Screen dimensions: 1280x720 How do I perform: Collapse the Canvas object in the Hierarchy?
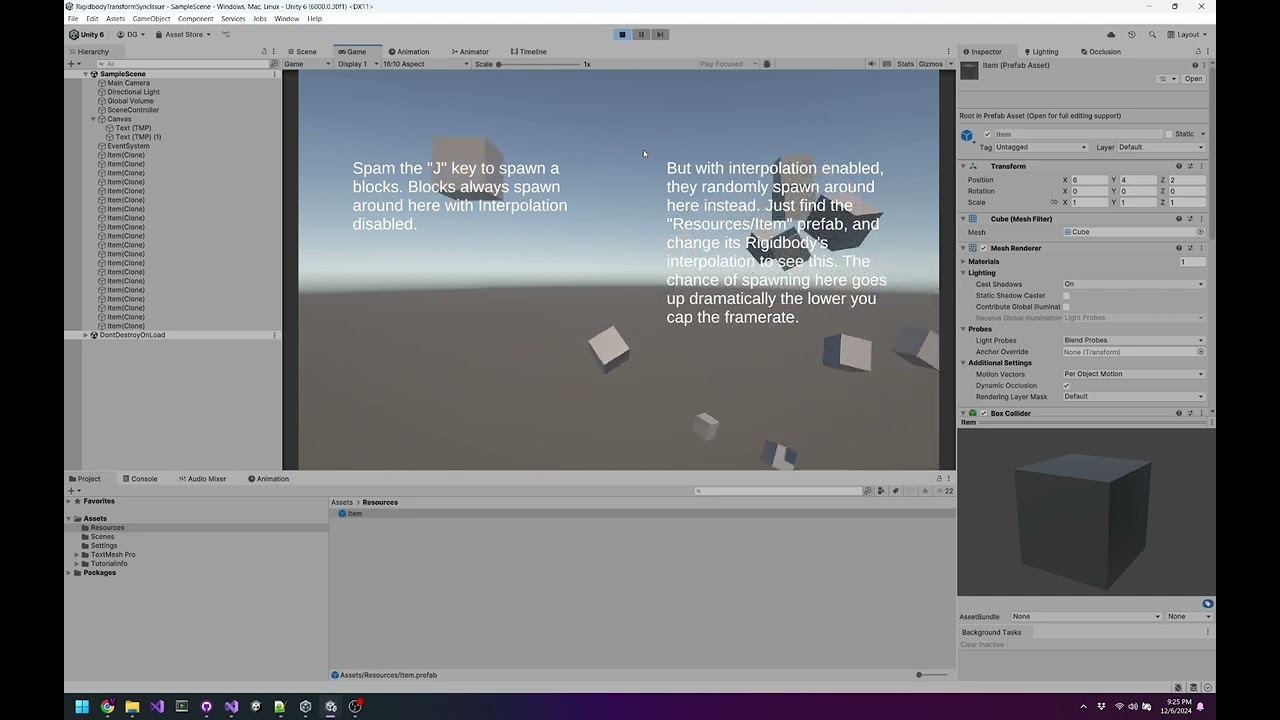[93, 118]
